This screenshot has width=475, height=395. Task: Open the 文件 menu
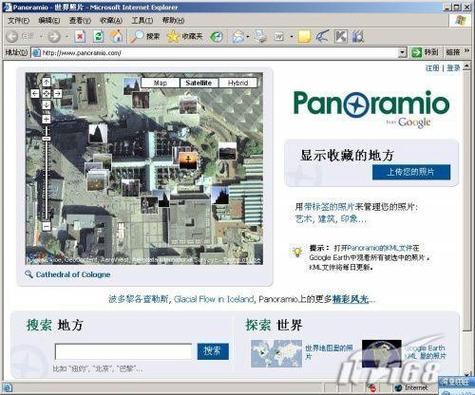tap(19, 21)
